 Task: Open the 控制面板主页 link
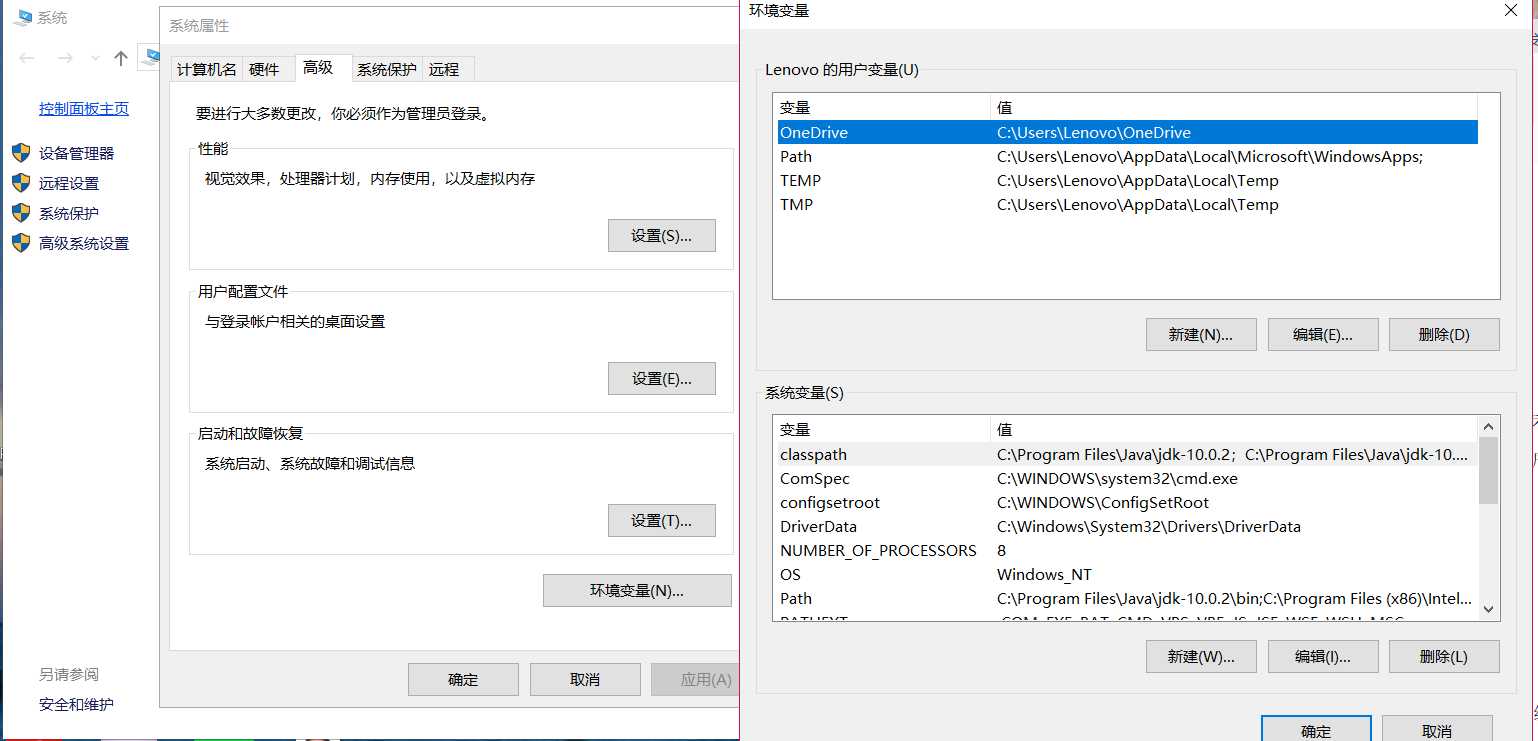[x=84, y=109]
